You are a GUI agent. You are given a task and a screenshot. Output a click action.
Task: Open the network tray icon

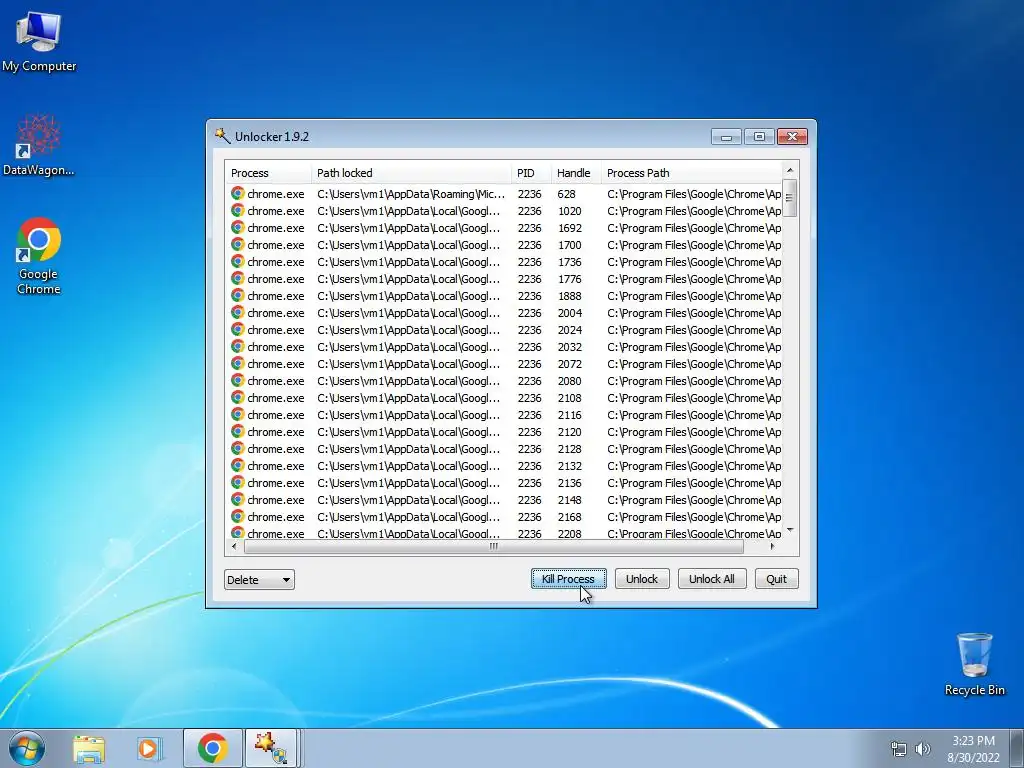(899, 749)
